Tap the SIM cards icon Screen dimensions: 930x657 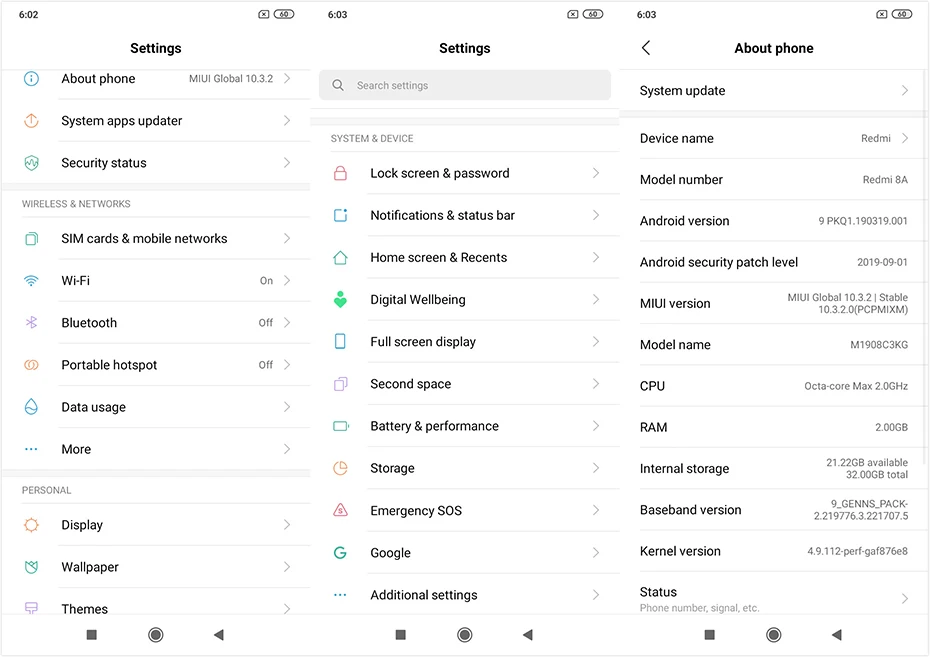pos(31,238)
